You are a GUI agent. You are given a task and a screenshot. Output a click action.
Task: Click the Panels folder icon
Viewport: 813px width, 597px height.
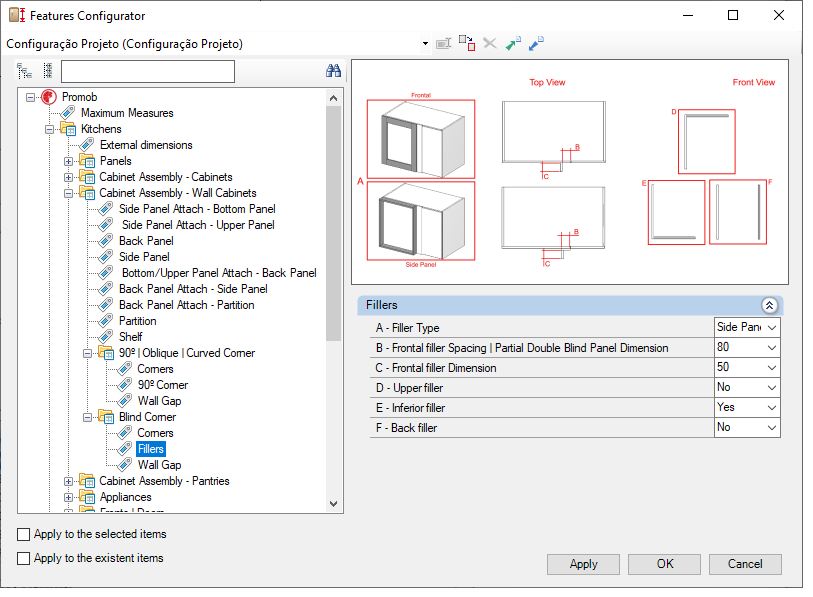coord(87,161)
